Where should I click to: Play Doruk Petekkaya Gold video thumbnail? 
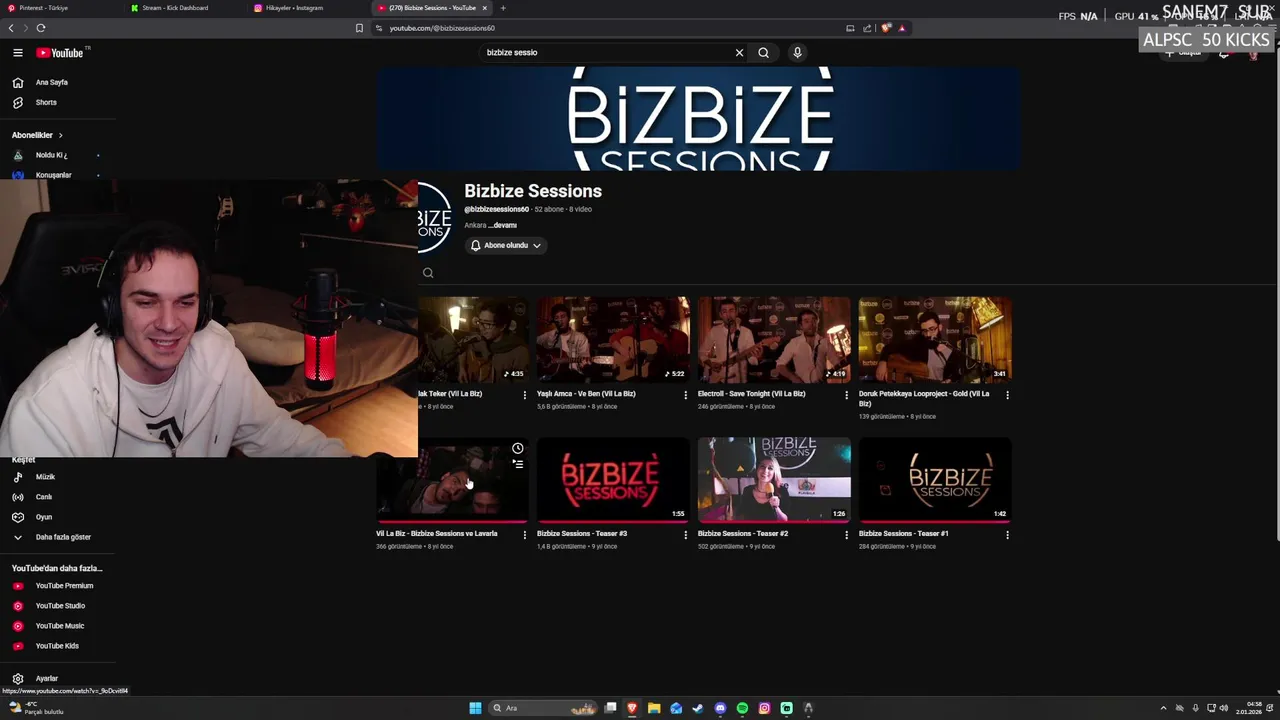pos(935,339)
